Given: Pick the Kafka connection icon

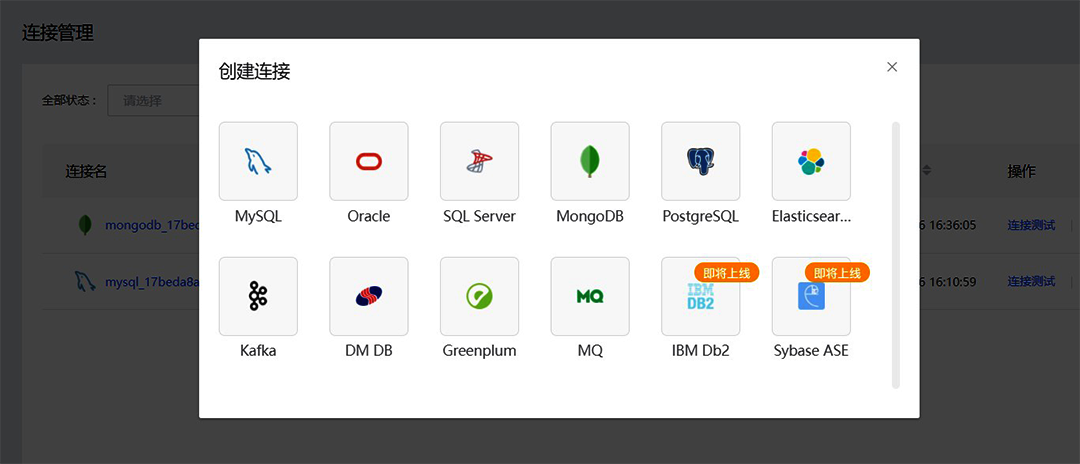Looking at the screenshot, I should click(x=258, y=297).
